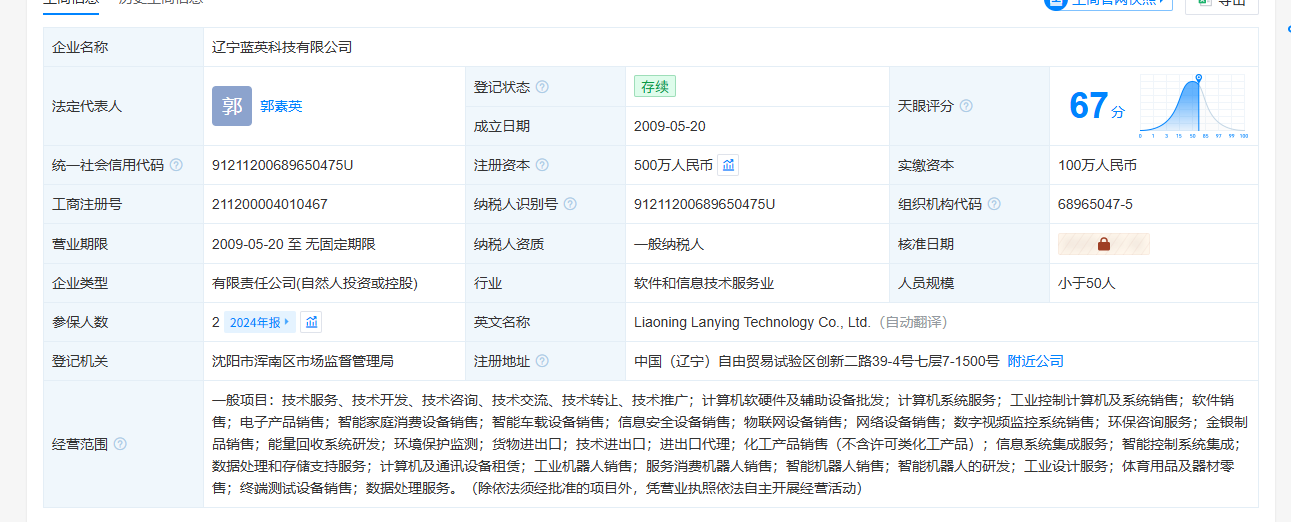The height and width of the screenshot is (522, 1291).
Task: Expand the 2024年报 year selector
Action: (x=260, y=322)
